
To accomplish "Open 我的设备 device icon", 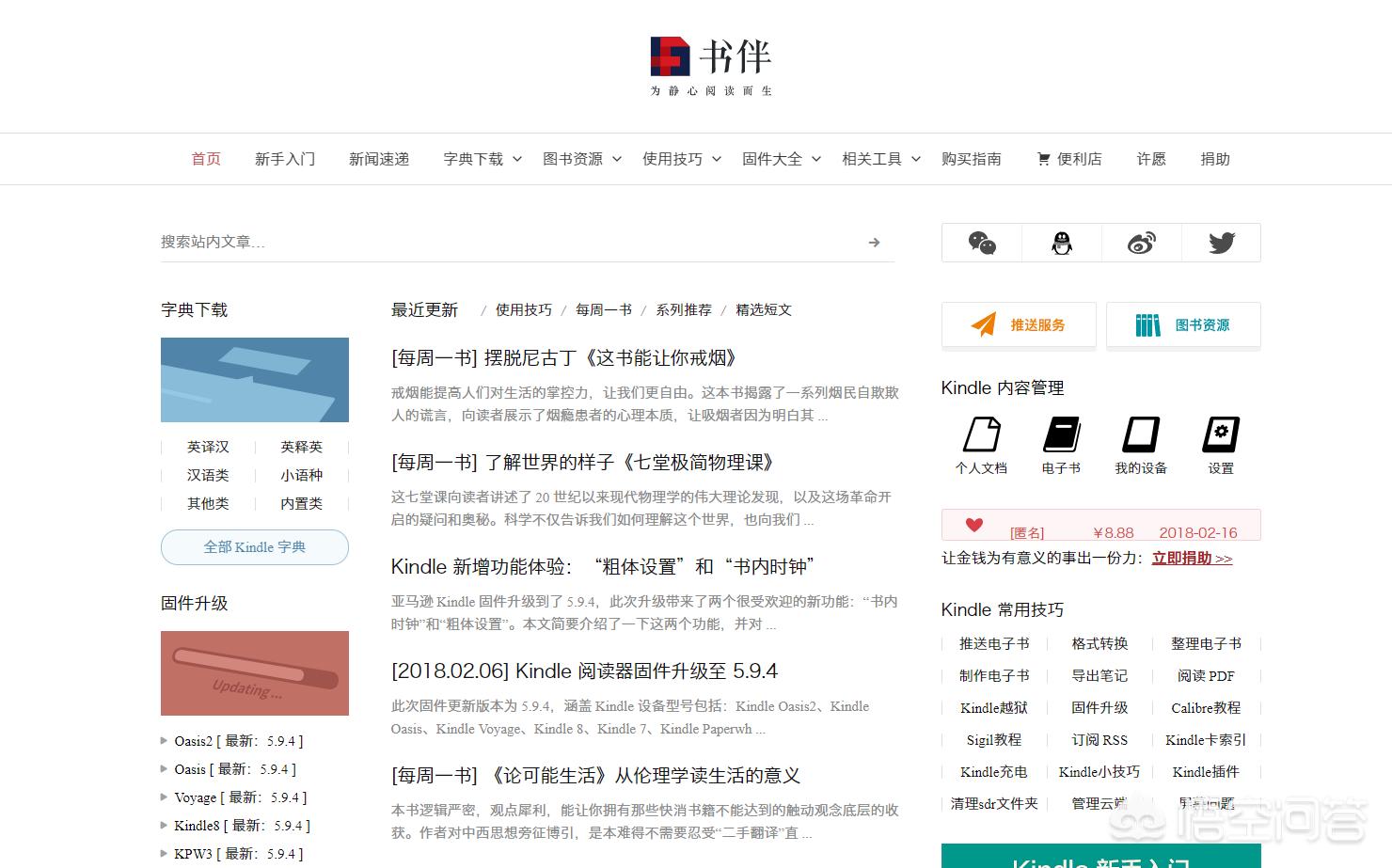I will click(x=1141, y=434).
